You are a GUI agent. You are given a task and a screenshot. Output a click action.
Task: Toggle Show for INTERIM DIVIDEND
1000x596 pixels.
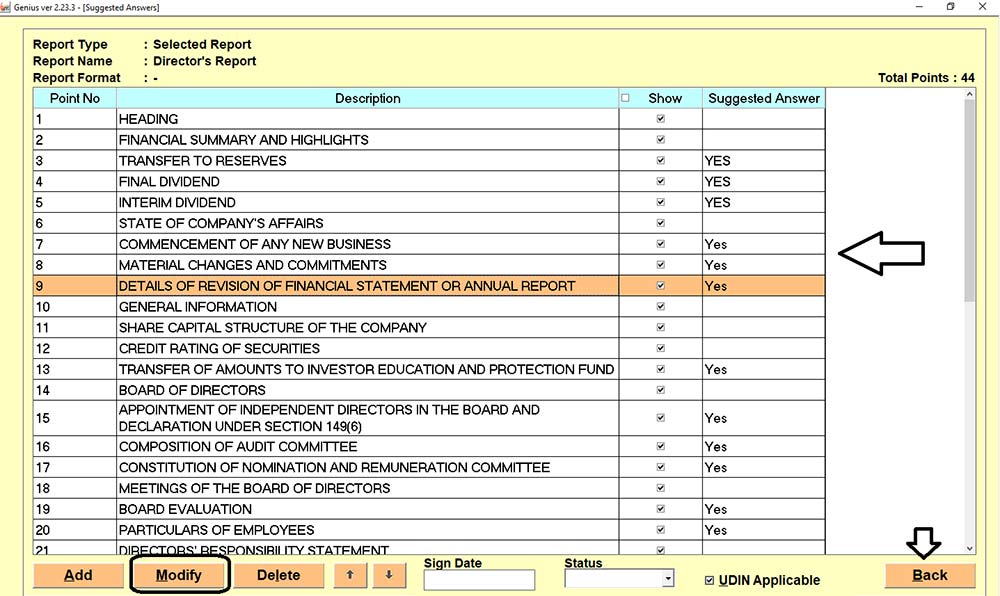coord(659,202)
